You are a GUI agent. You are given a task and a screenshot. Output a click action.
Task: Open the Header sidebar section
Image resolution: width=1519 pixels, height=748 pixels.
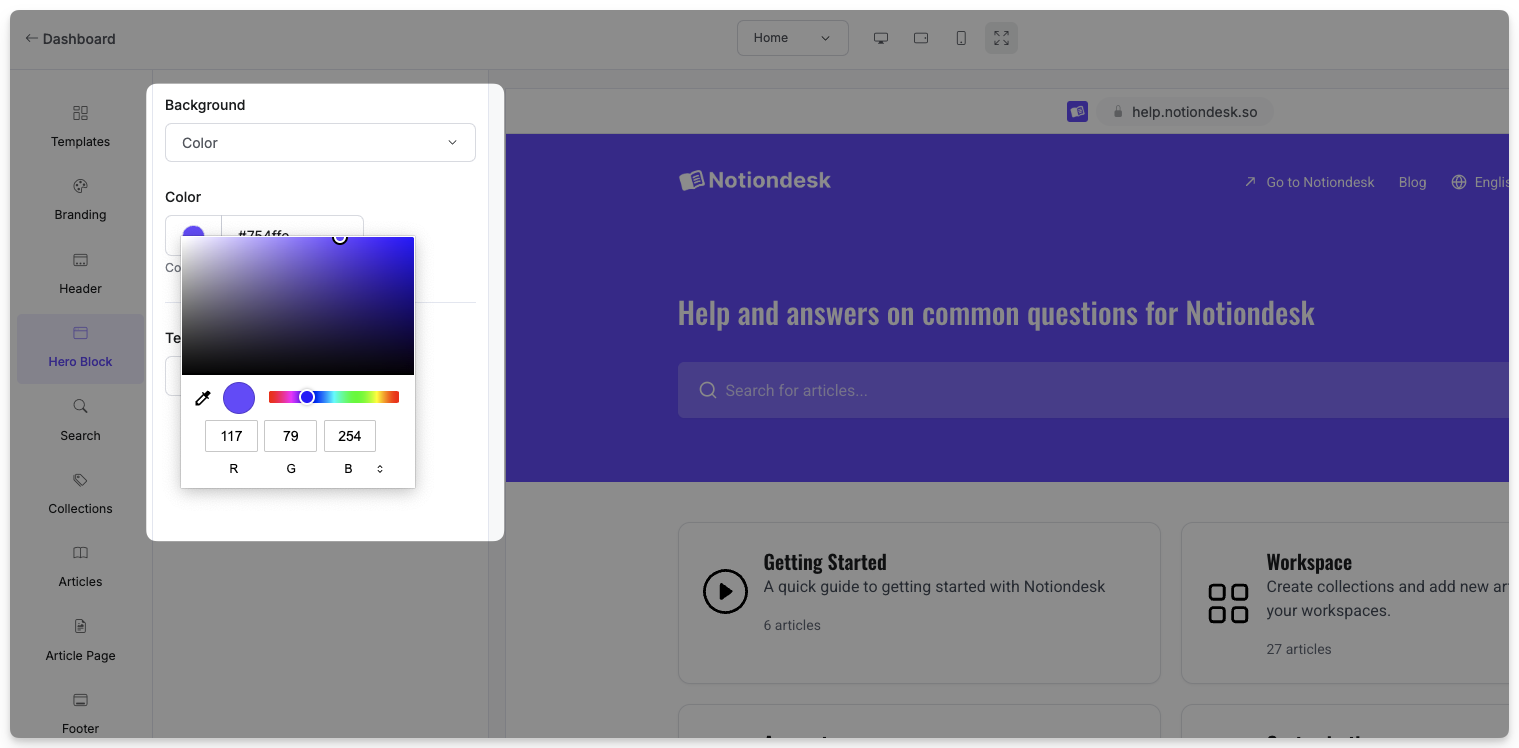[80, 274]
